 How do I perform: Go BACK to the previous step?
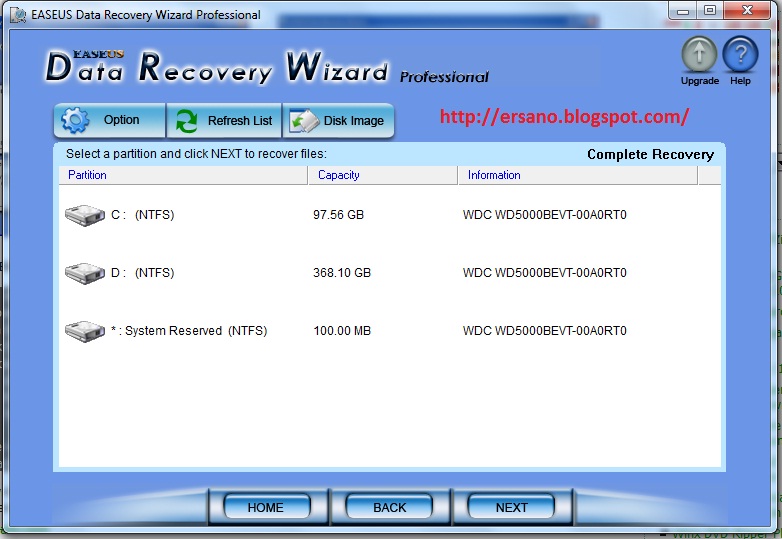click(389, 507)
